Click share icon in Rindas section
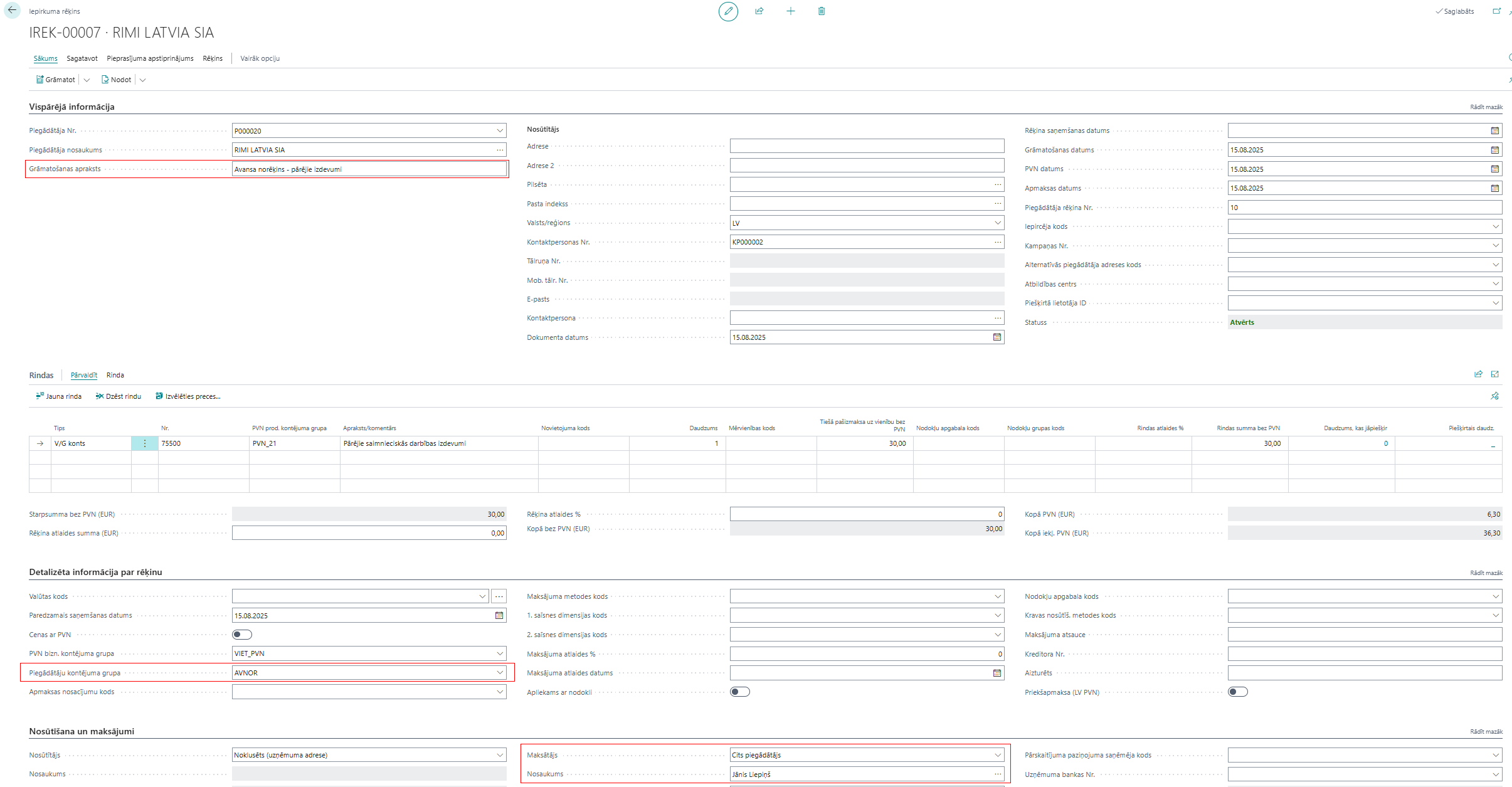 (x=1478, y=374)
